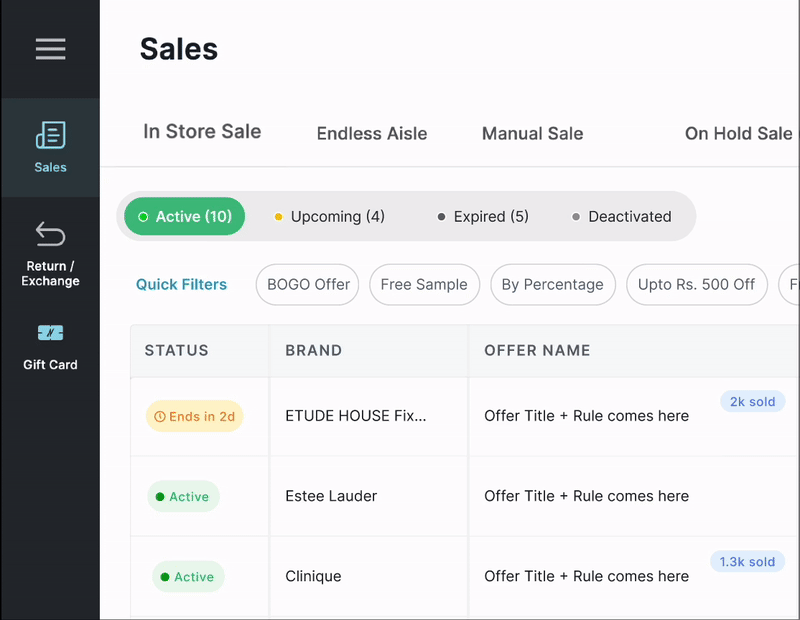The image size is (800, 620).
Task: Open the Endless Aisle tab
Action: [372, 134]
